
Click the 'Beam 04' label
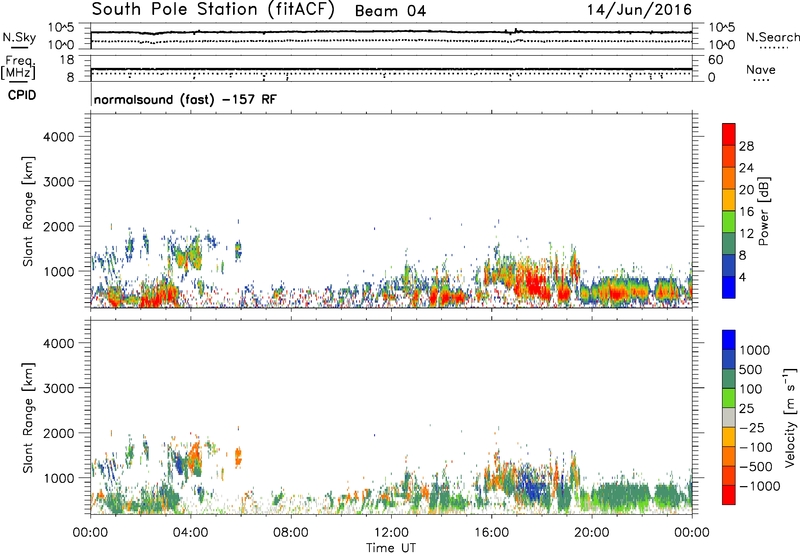390,11
